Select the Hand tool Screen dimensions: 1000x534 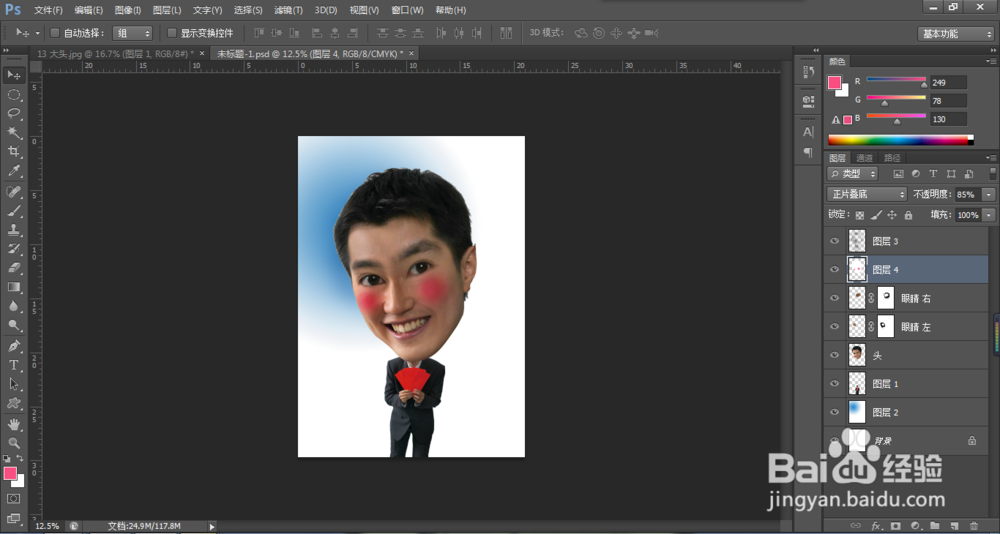[x=14, y=423]
